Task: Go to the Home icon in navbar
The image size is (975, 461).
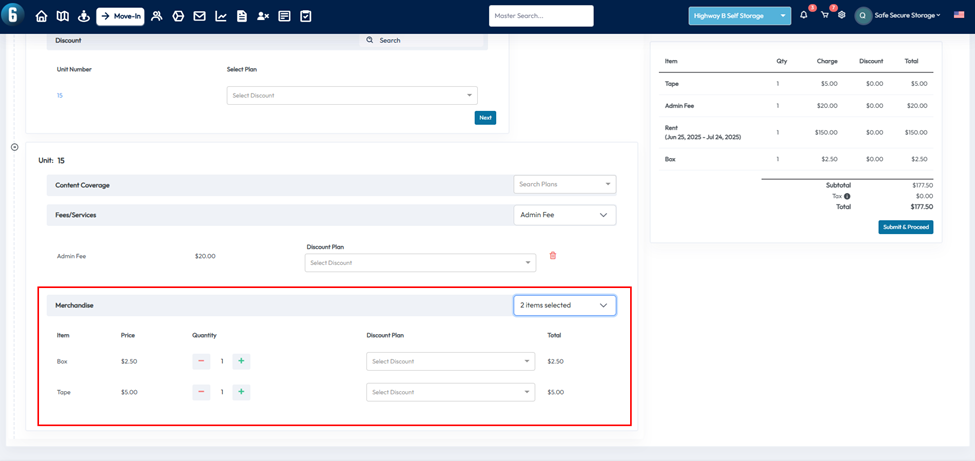Action: point(41,16)
